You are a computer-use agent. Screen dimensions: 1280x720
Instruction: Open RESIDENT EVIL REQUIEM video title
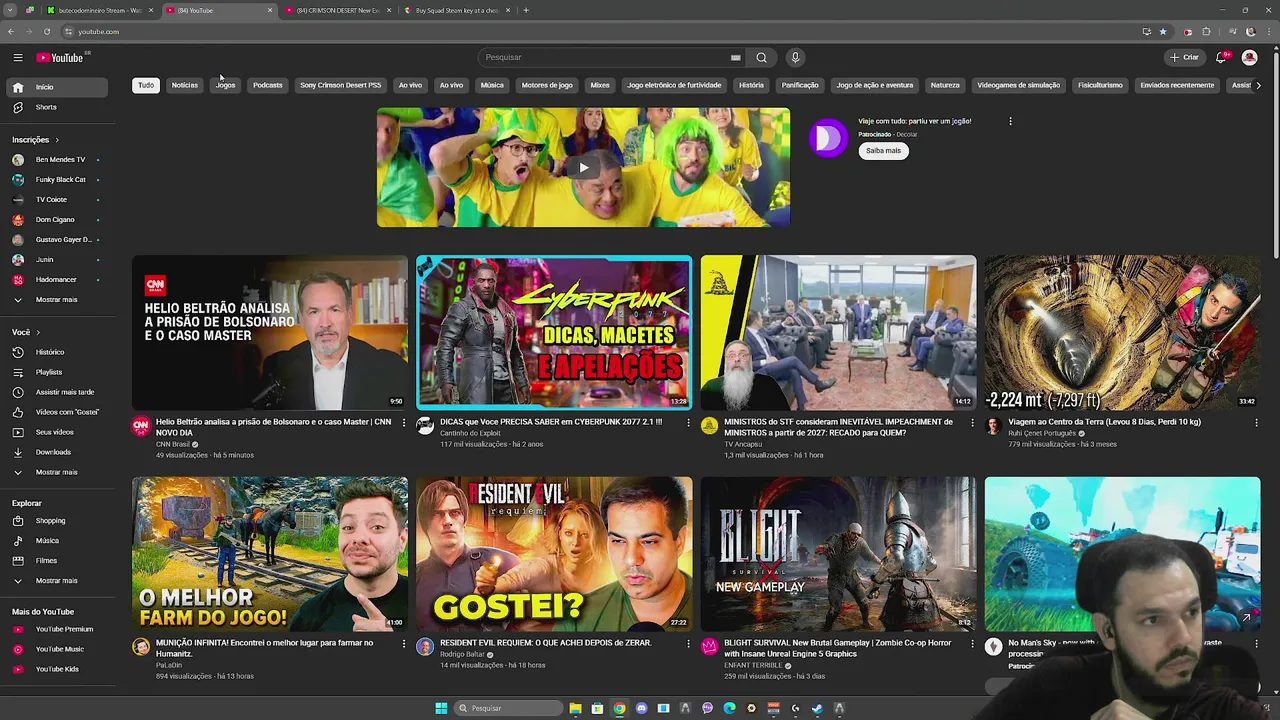click(545, 643)
